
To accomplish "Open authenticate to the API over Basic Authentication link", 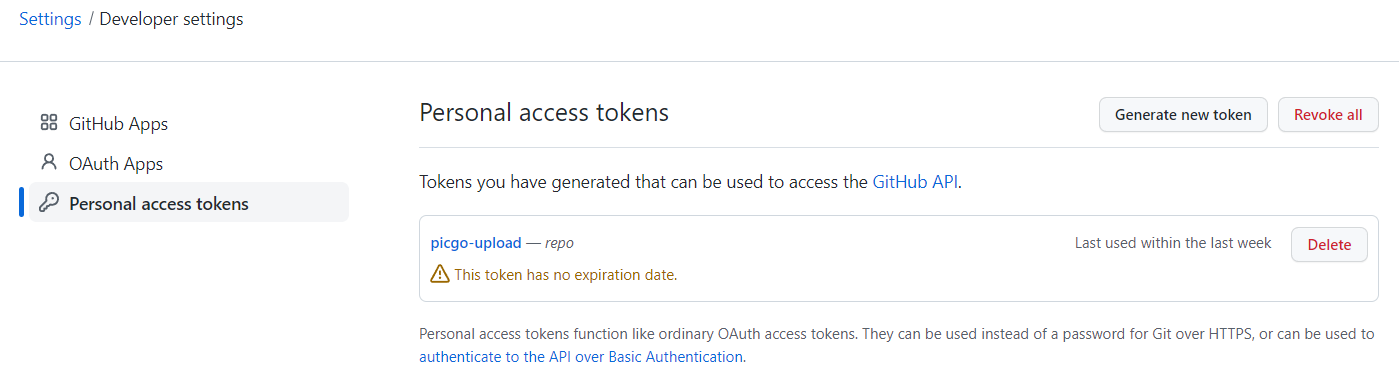I will point(581,356).
